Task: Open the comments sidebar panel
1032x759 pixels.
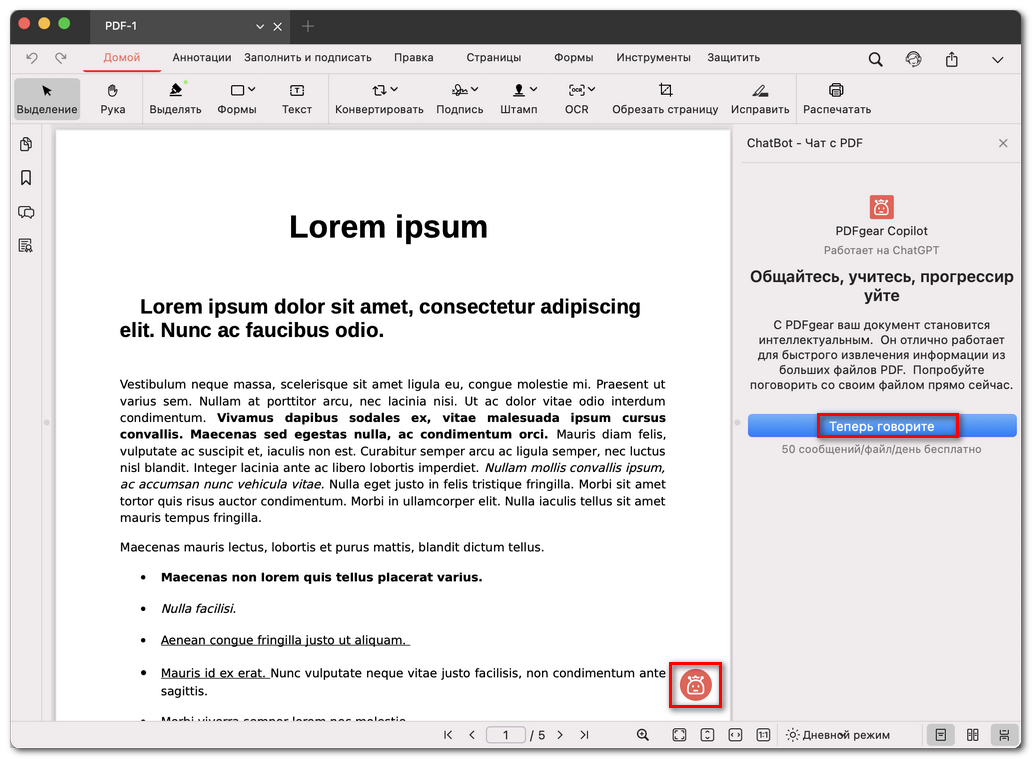Action: click(x=26, y=212)
